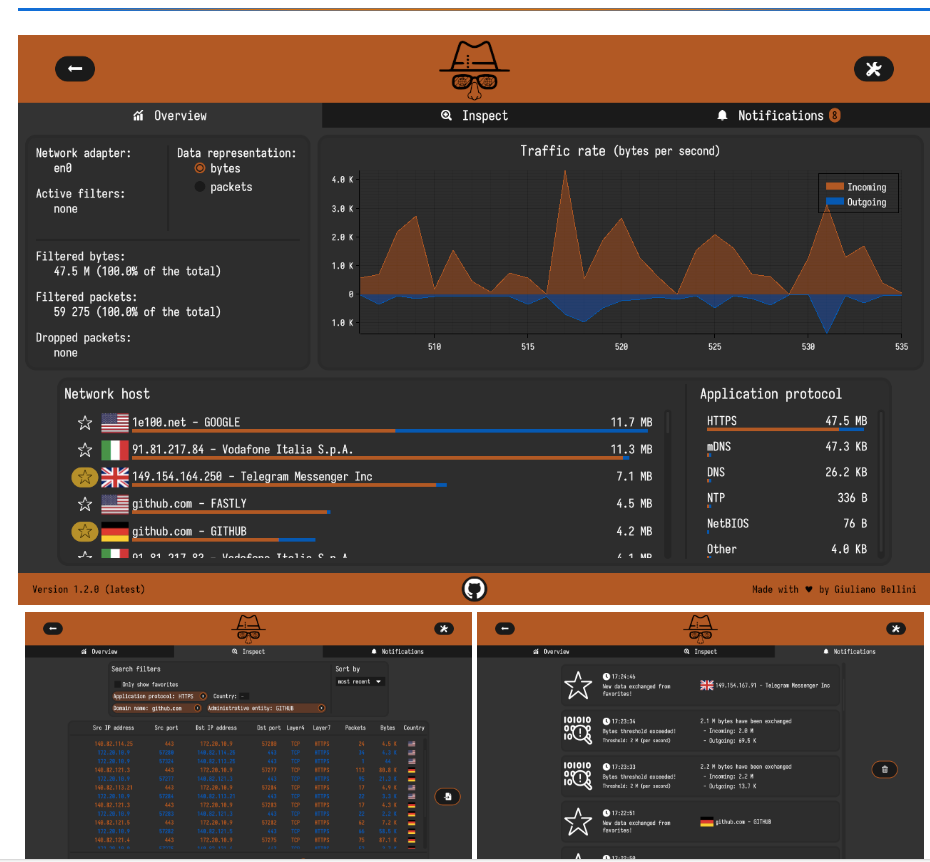The image size is (930, 862).
Task: Select Other protocol row showing 4.0 KB
Action: coord(786,550)
